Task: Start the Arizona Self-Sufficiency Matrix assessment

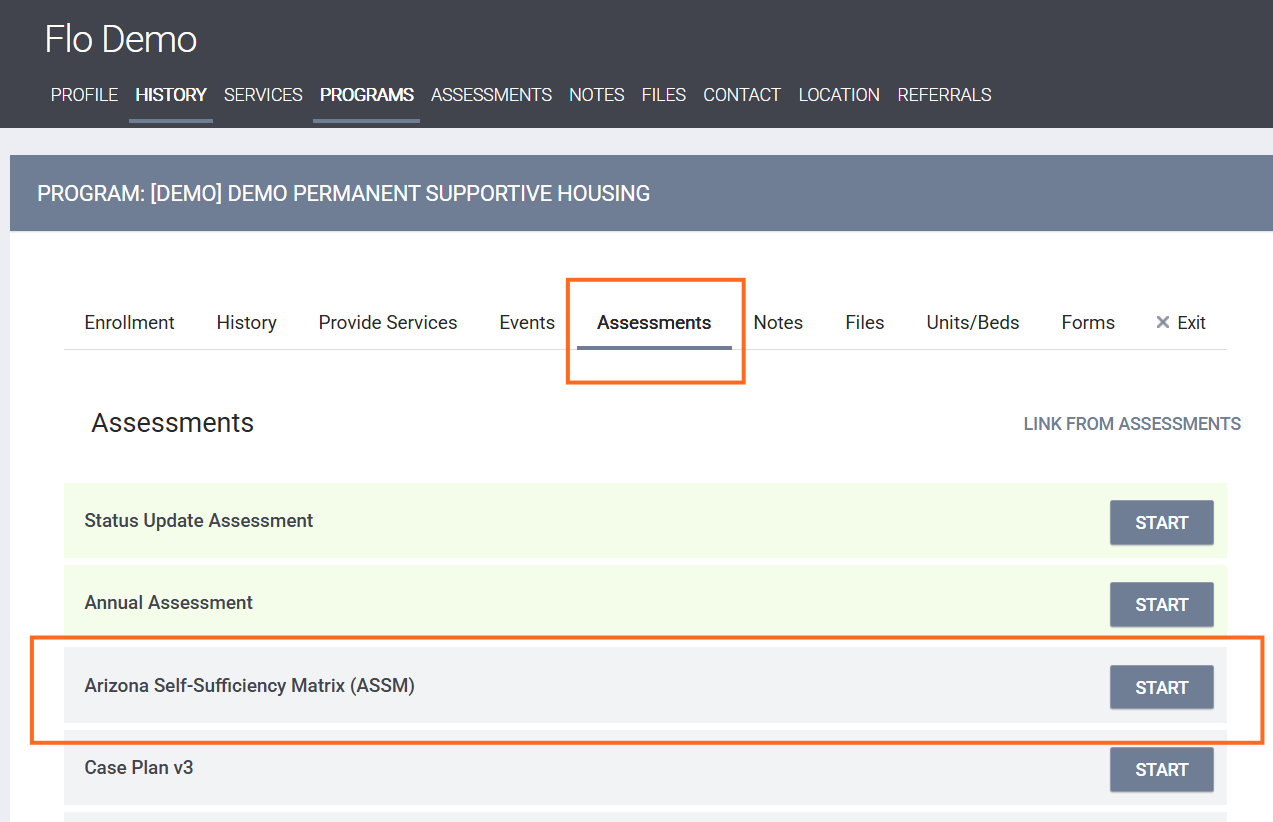Action: [1162, 688]
